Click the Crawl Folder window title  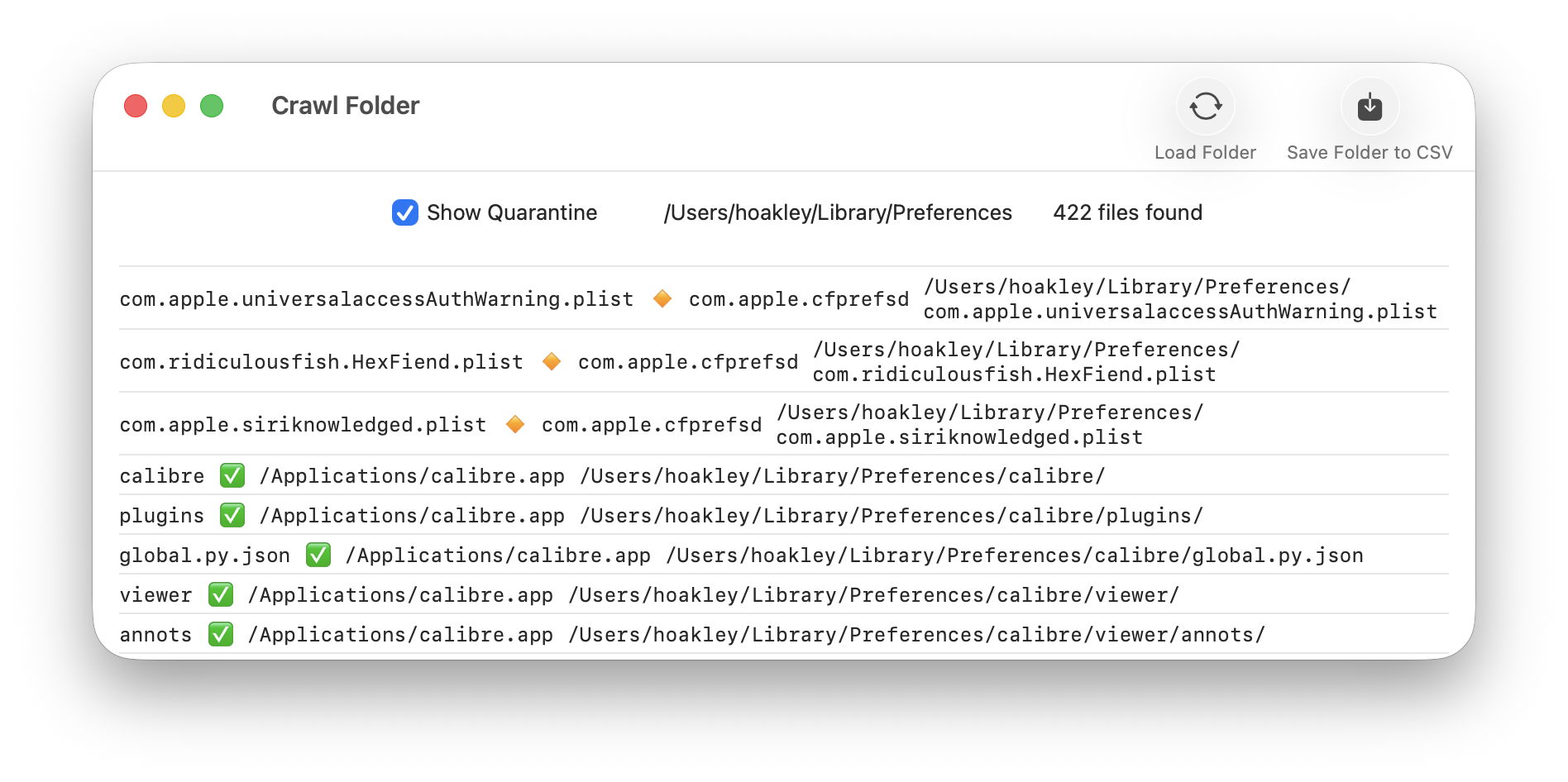(345, 106)
